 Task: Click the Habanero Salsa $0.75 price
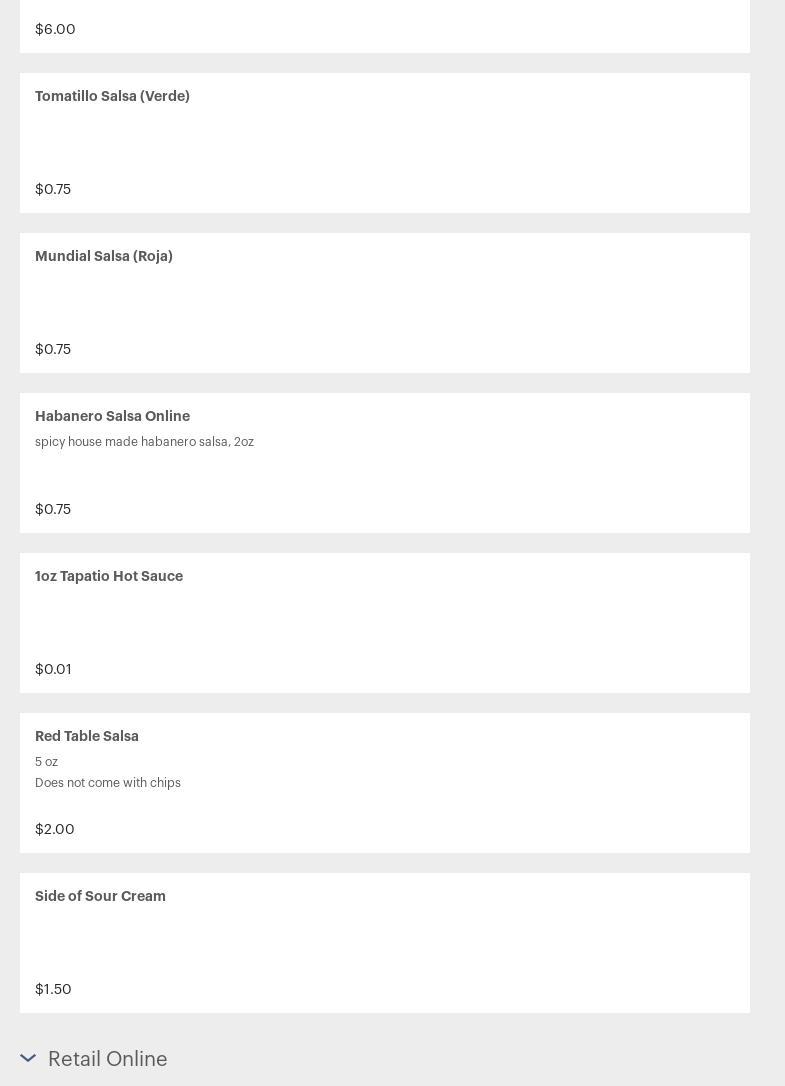pos(53,509)
